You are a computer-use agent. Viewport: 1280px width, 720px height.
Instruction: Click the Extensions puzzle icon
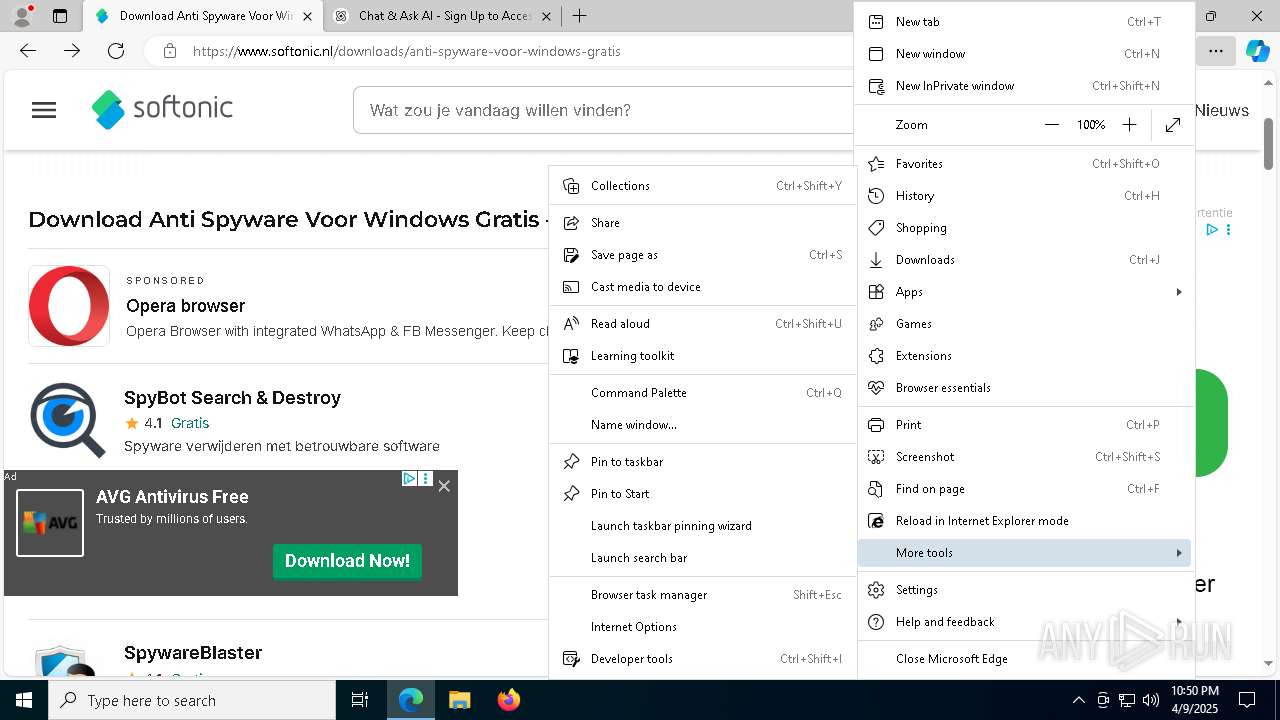(877, 356)
